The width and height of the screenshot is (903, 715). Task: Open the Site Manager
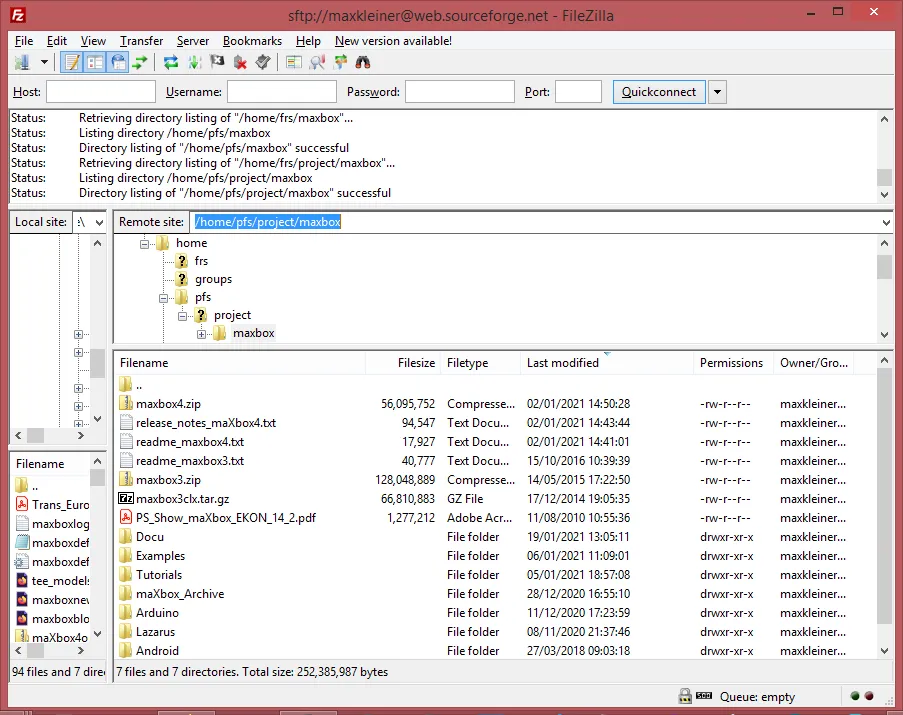24,62
